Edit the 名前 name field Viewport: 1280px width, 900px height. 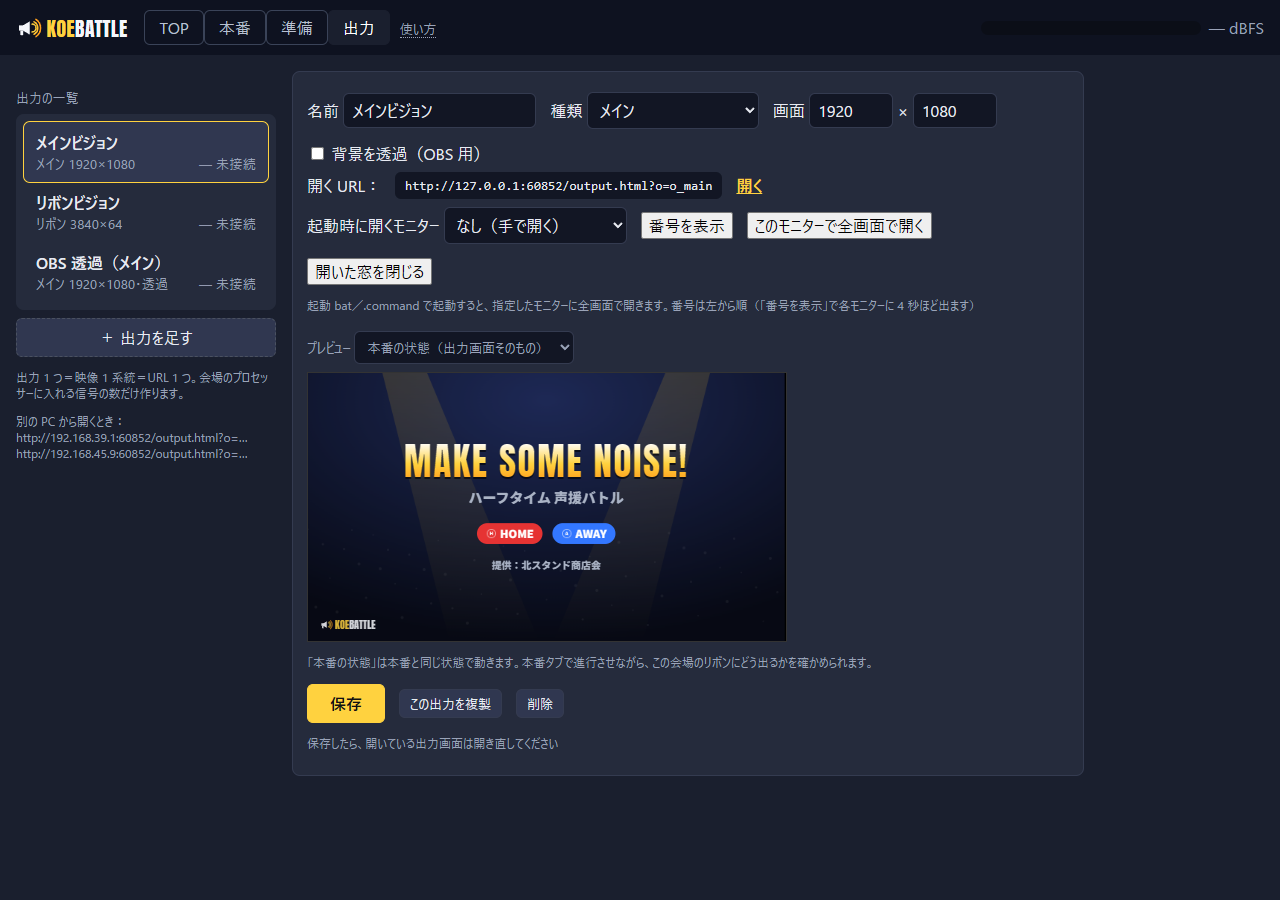[440, 111]
